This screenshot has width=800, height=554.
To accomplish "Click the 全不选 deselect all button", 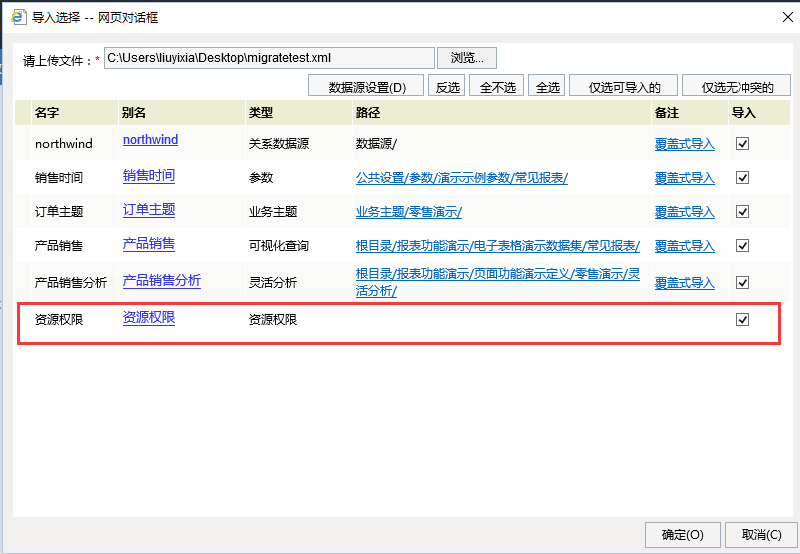I will coord(497,87).
